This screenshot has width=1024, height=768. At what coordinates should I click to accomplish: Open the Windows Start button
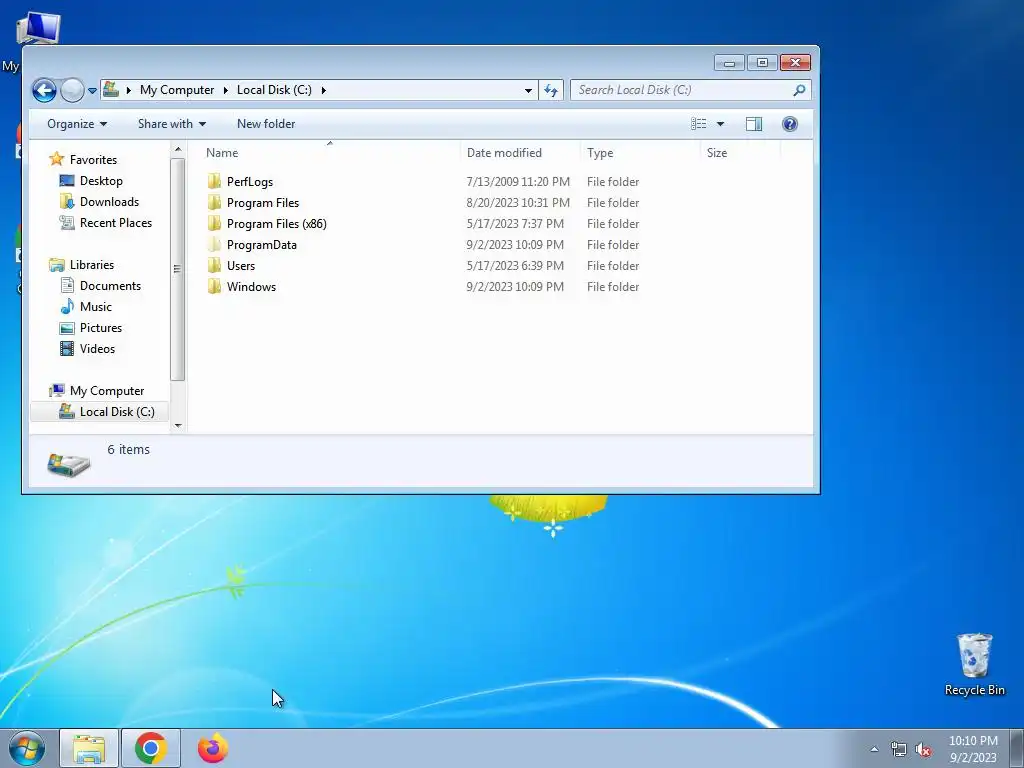[x=27, y=748]
